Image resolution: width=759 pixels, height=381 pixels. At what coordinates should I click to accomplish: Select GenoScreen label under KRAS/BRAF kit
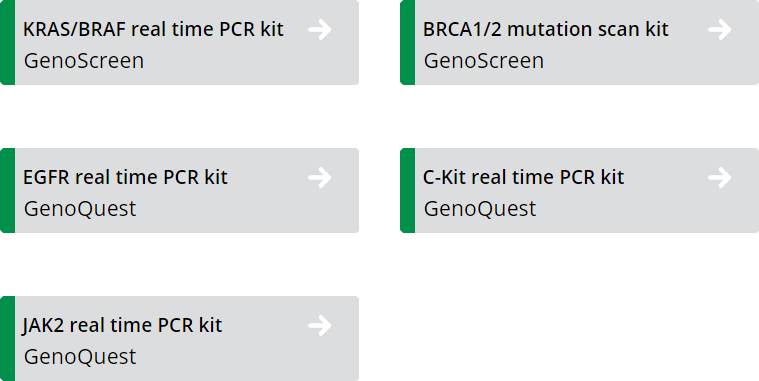[84, 61]
